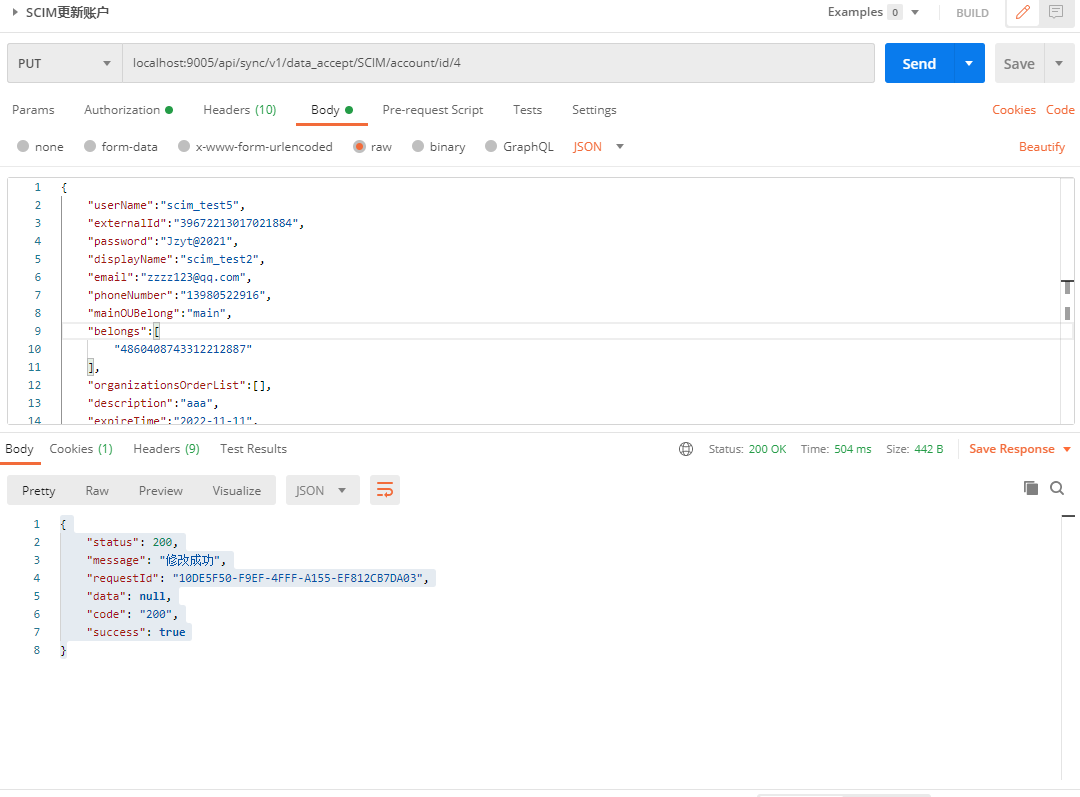Screen dimensions: 1080x797
Task: Expand the SCIM更新账户 request title
Action: tap(15, 13)
